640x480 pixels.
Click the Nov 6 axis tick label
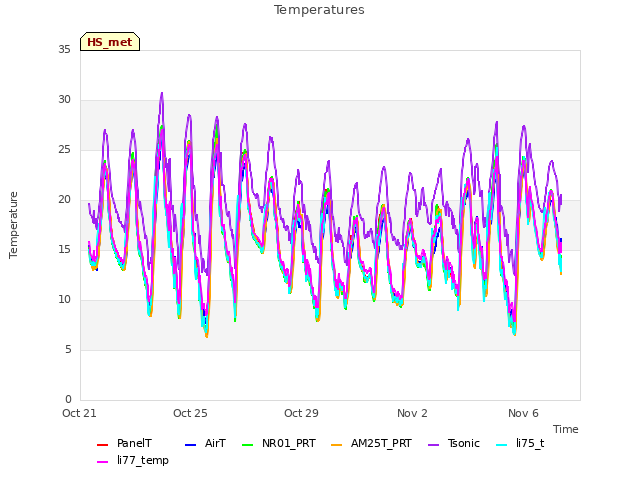pos(523,413)
